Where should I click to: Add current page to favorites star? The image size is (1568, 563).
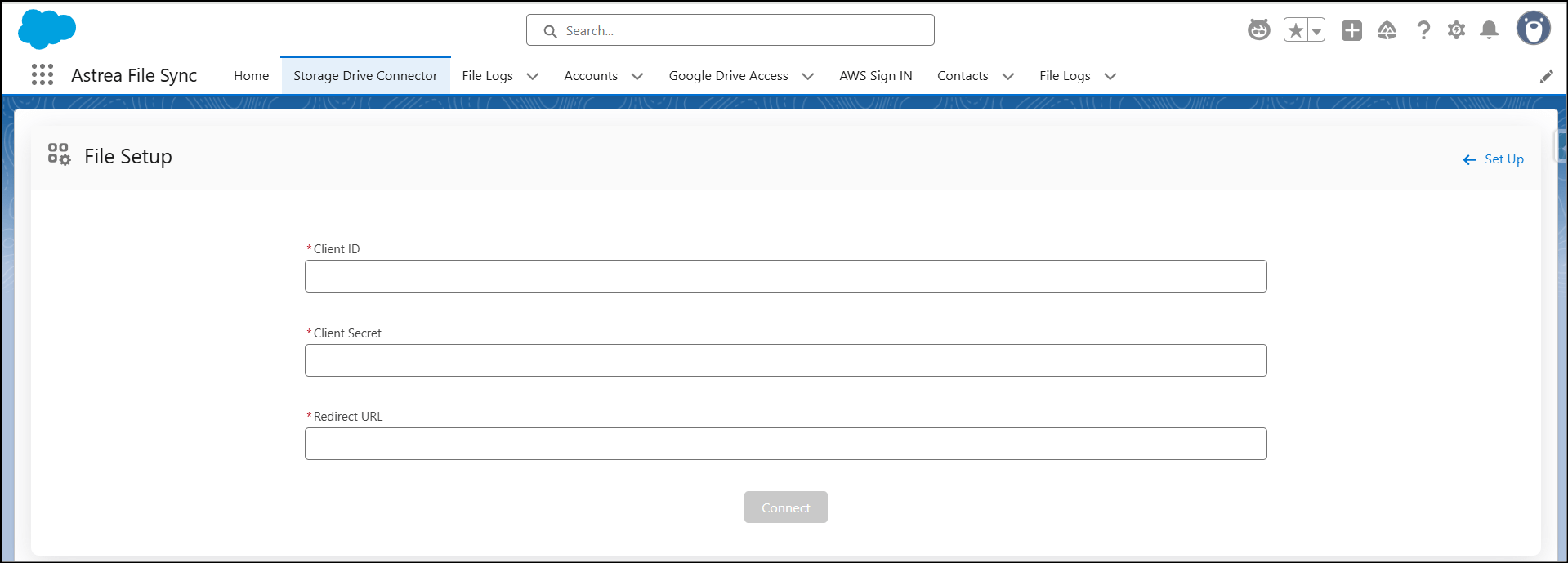[1295, 30]
